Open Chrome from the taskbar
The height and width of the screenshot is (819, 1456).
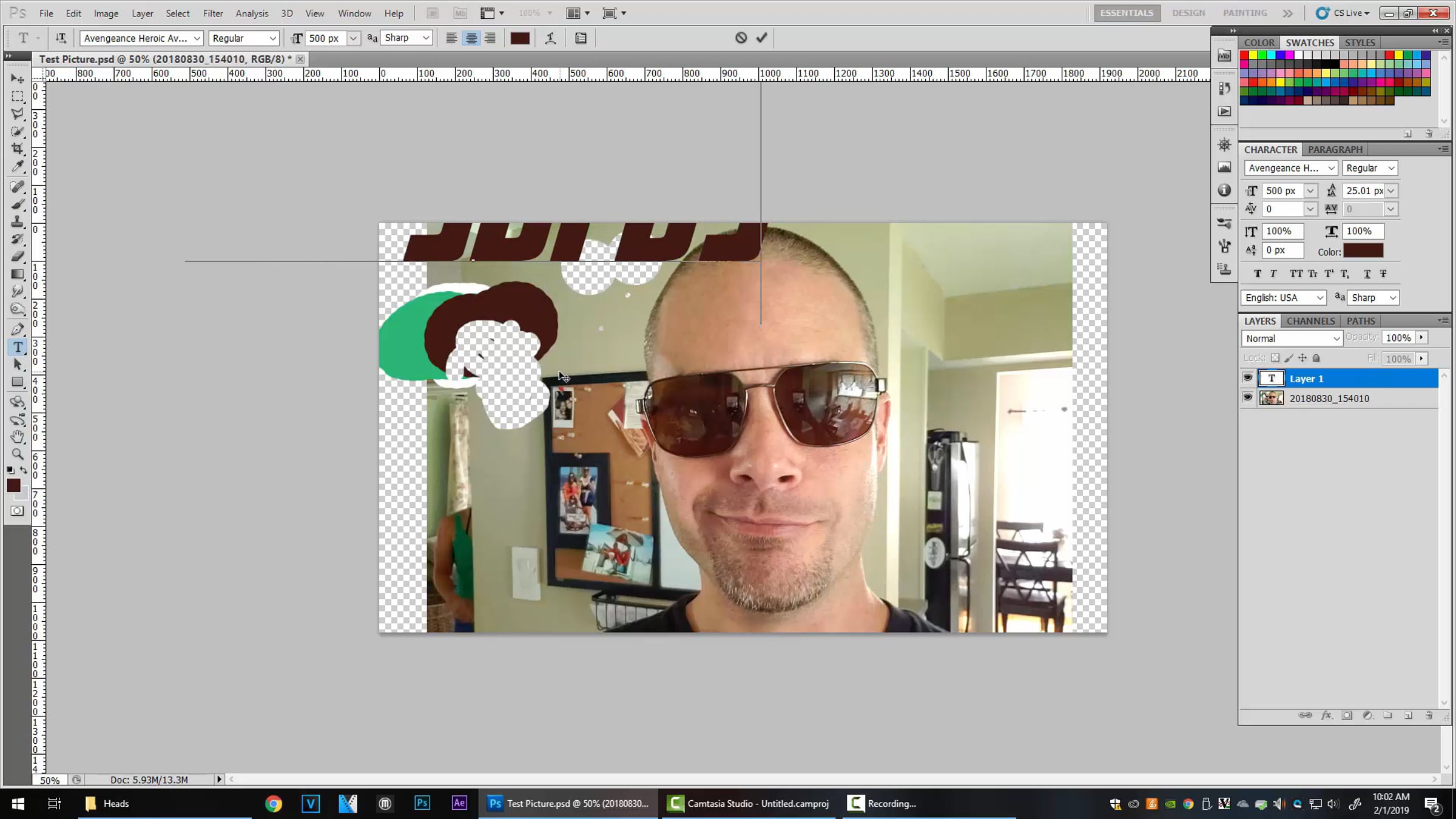[x=274, y=803]
